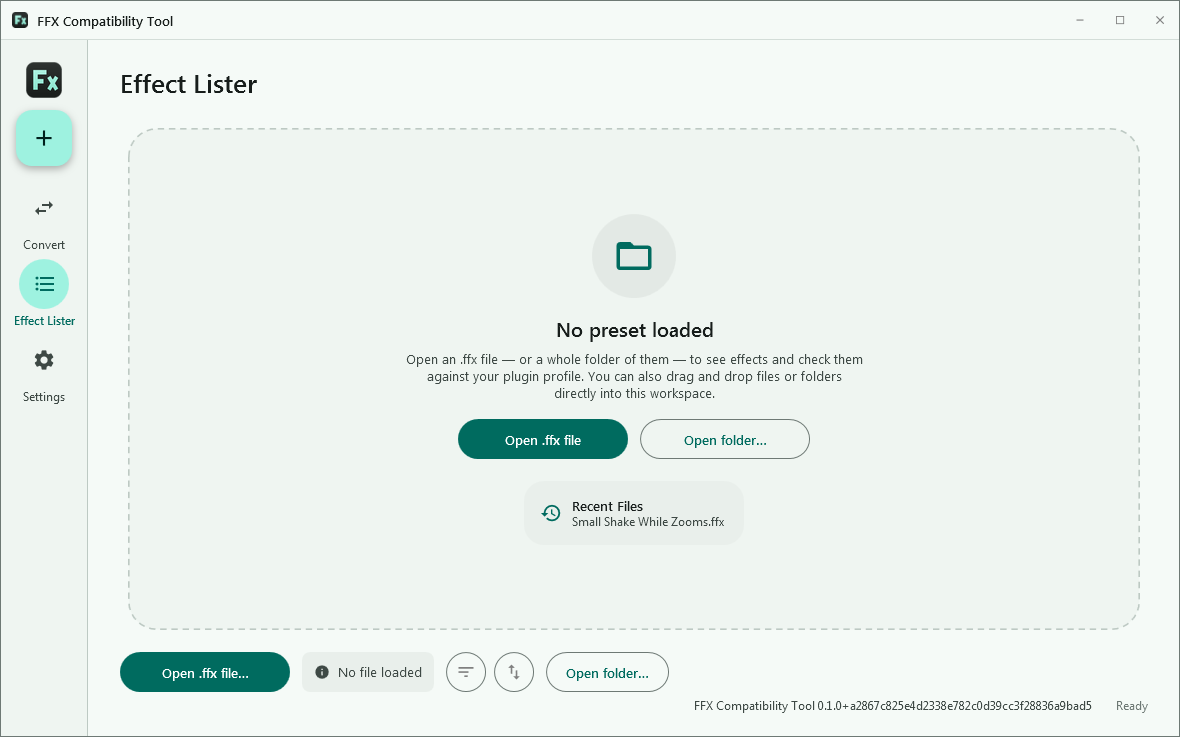Open recent file Small Shake While Zooms.ffx

click(634, 513)
